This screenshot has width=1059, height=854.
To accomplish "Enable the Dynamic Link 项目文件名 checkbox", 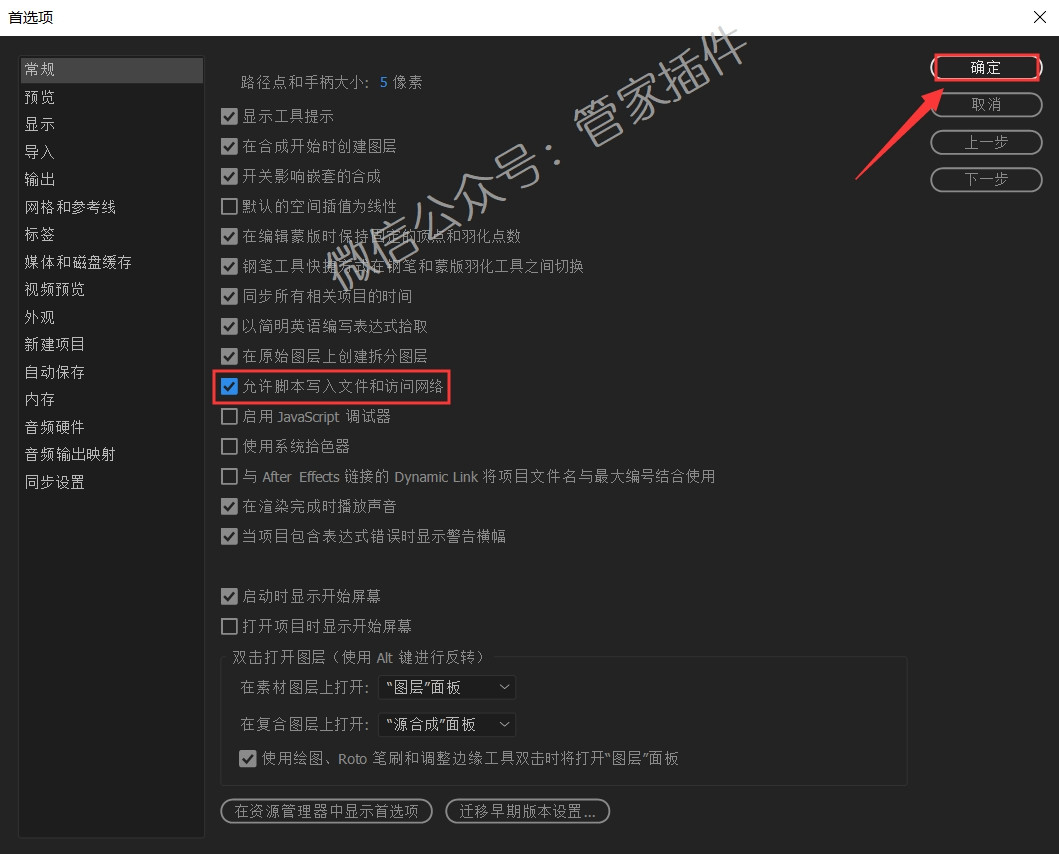I will pyautogui.click(x=229, y=476).
